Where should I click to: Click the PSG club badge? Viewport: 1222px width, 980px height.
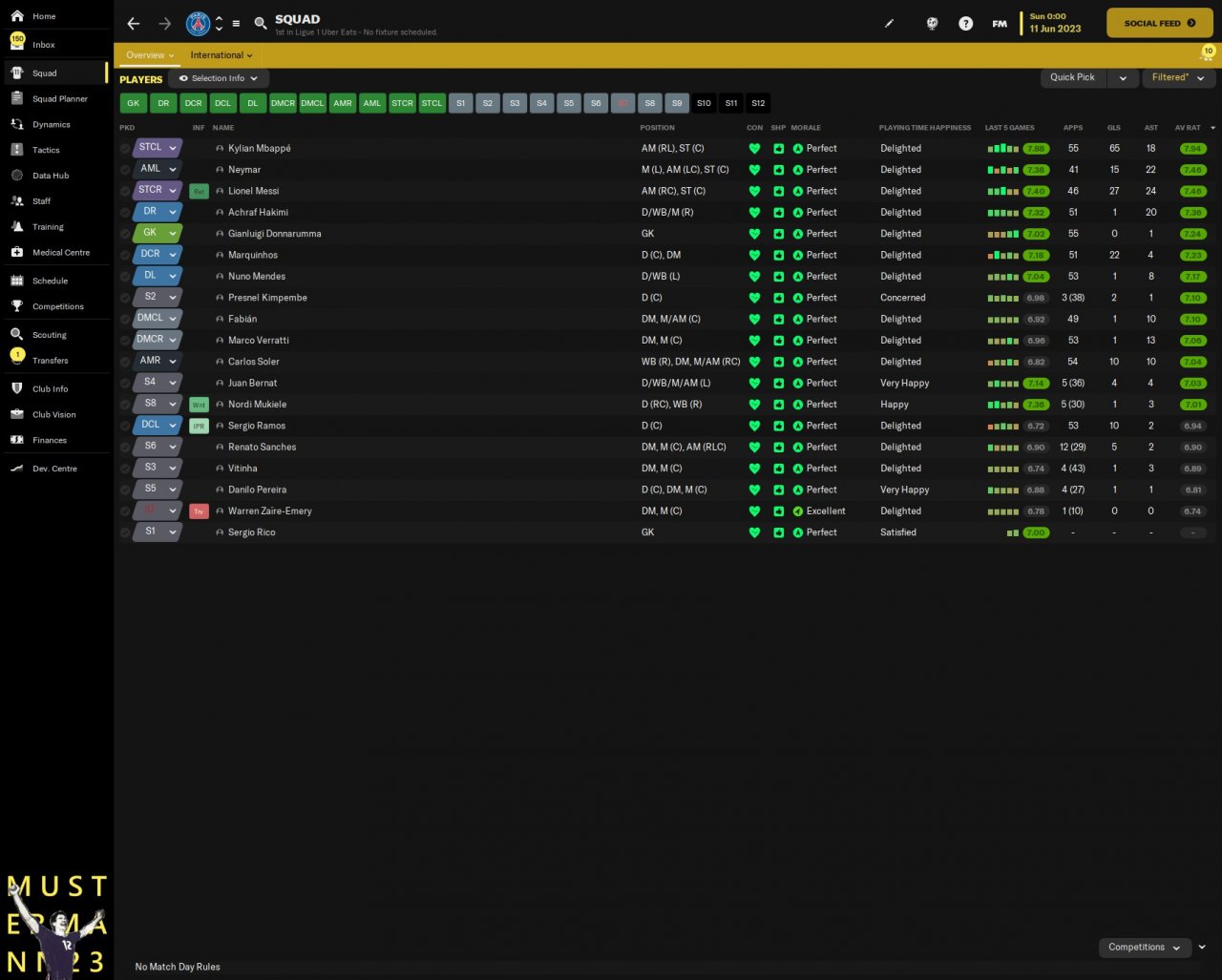click(x=198, y=24)
